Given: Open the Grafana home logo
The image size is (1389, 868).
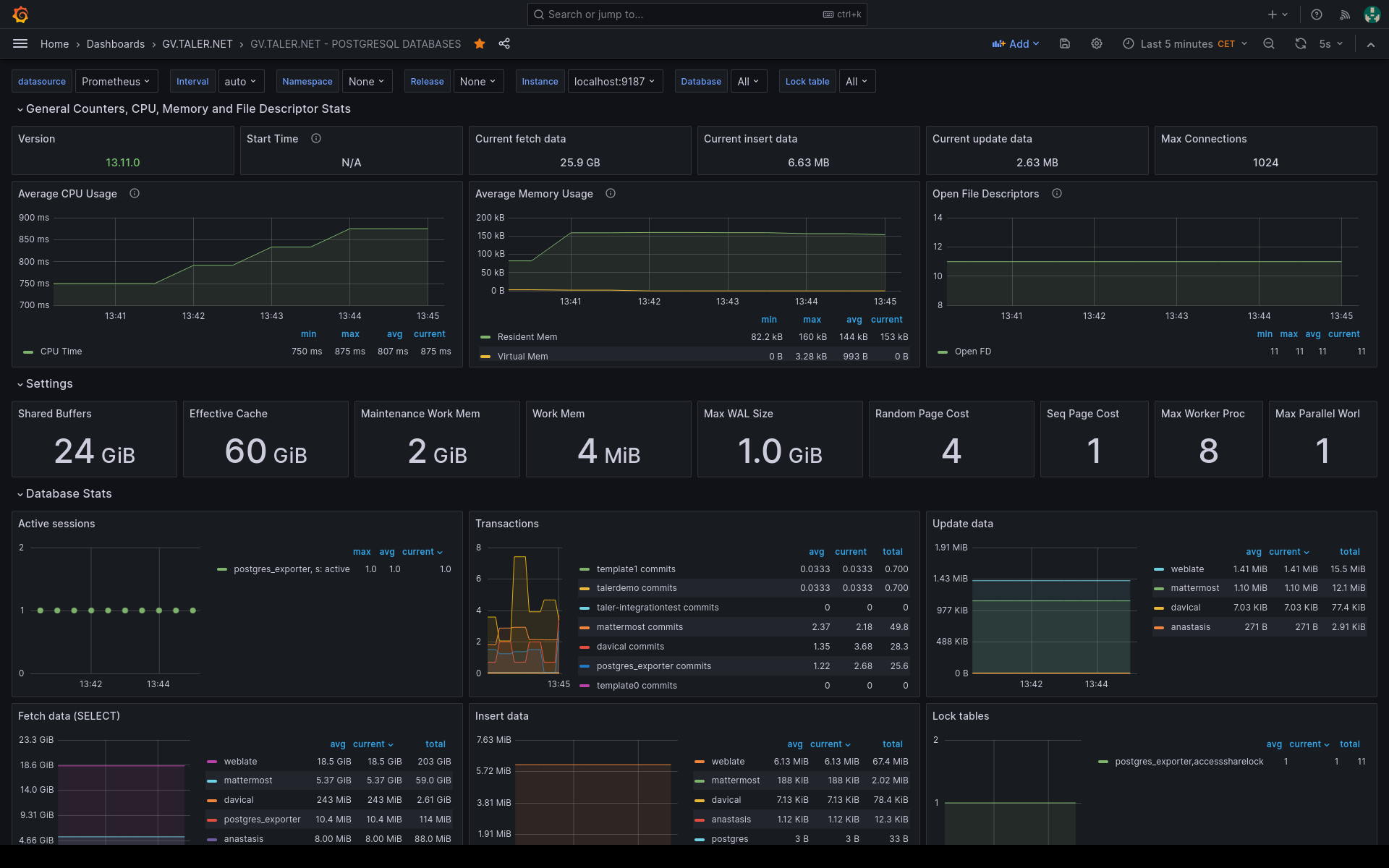Looking at the screenshot, I should pyautogui.click(x=20, y=14).
